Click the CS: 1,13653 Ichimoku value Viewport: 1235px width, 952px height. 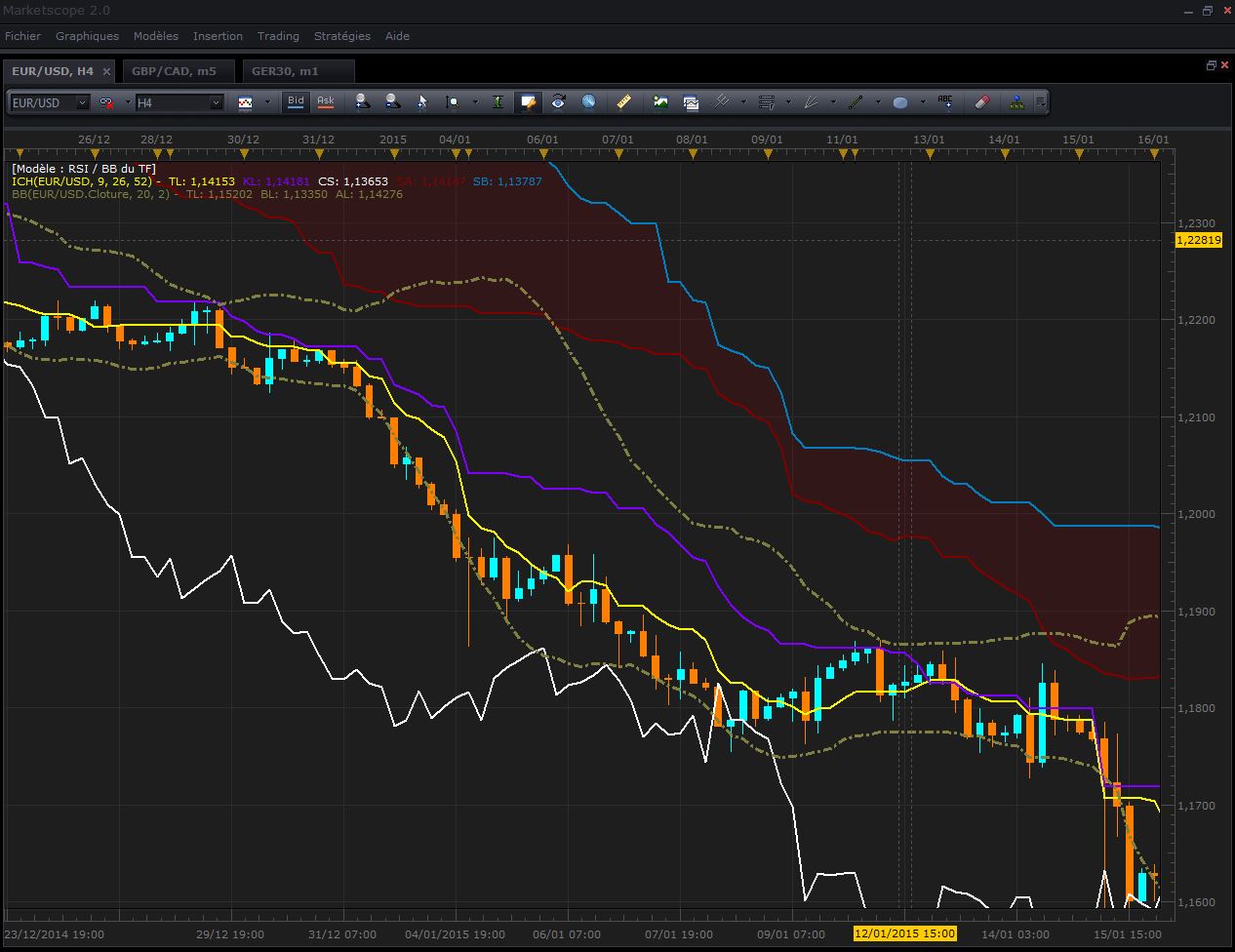pyautogui.click(x=353, y=181)
